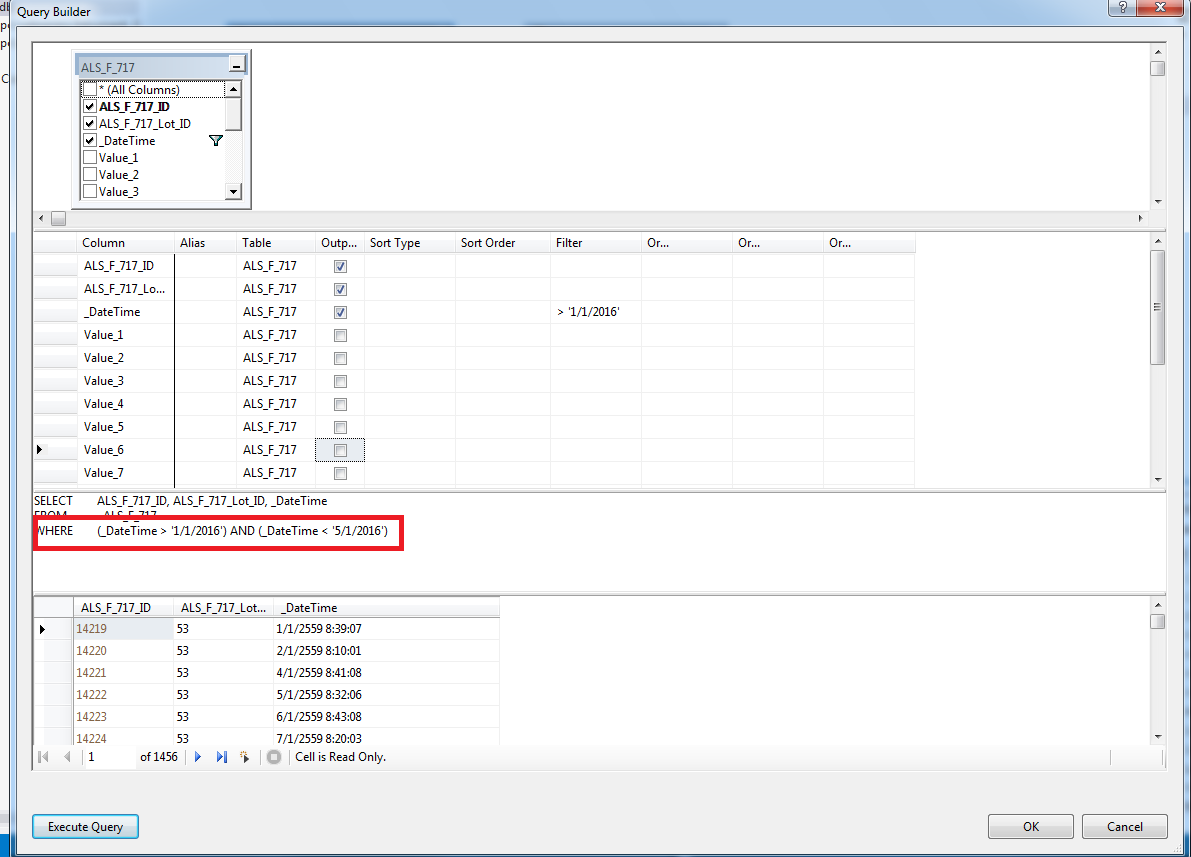Uncheck Output for _DateTime grid row
The width and height of the screenshot is (1191, 857).
pyautogui.click(x=340, y=312)
